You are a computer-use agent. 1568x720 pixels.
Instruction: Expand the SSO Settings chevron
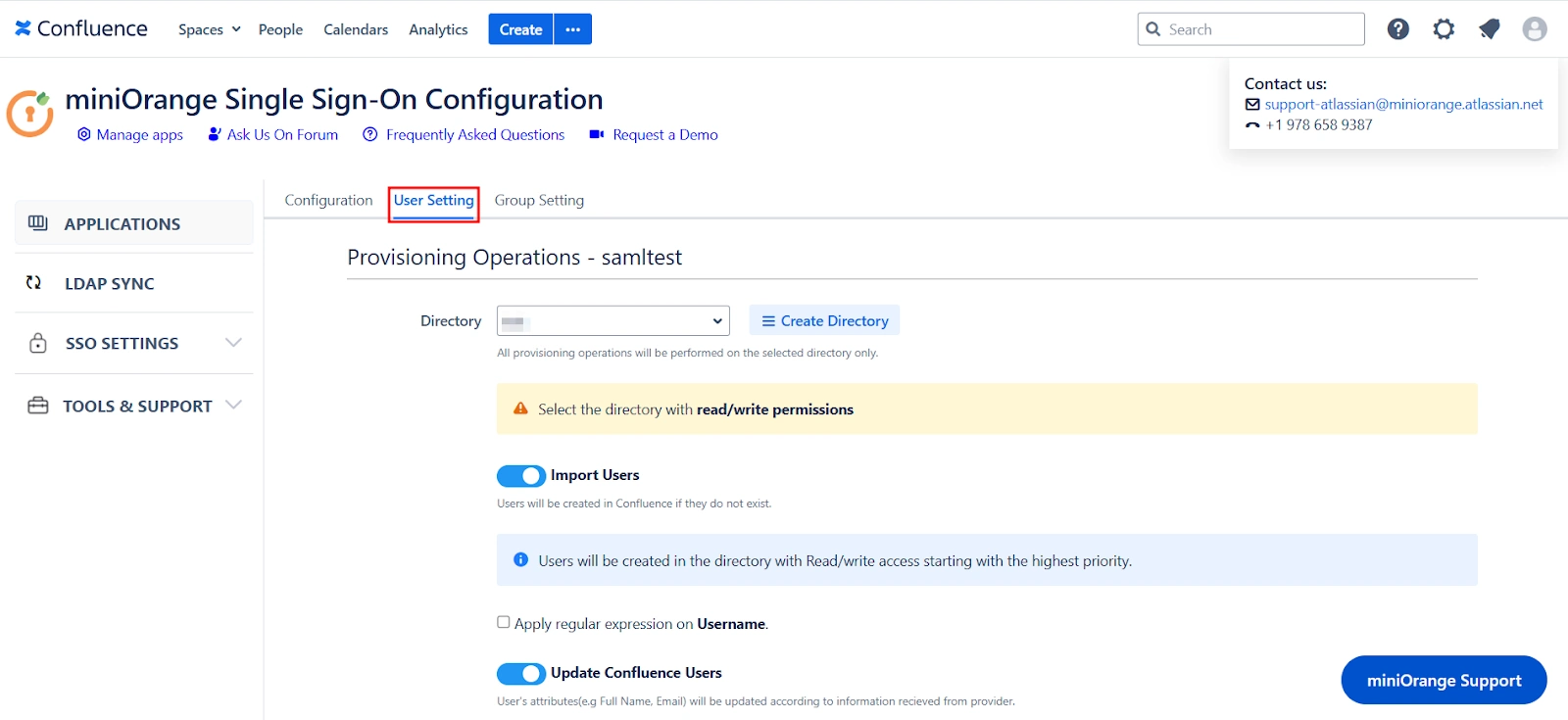233,343
